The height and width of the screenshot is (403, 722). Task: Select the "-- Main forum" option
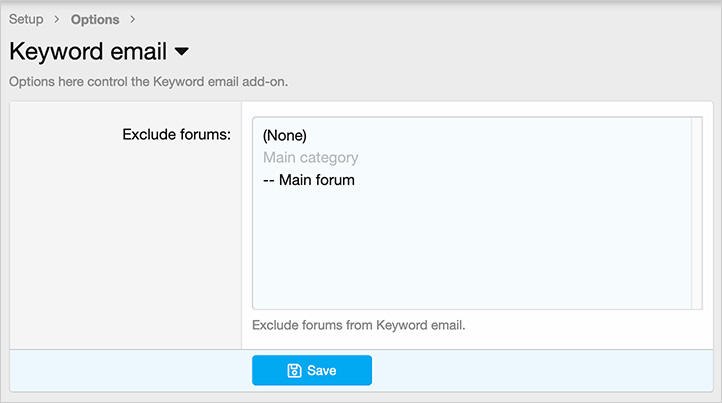click(x=309, y=180)
